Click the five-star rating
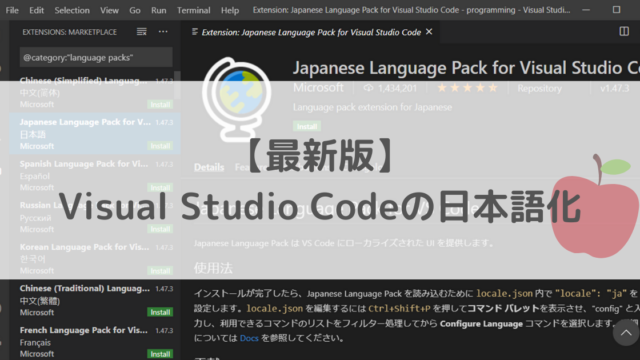 (467, 88)
